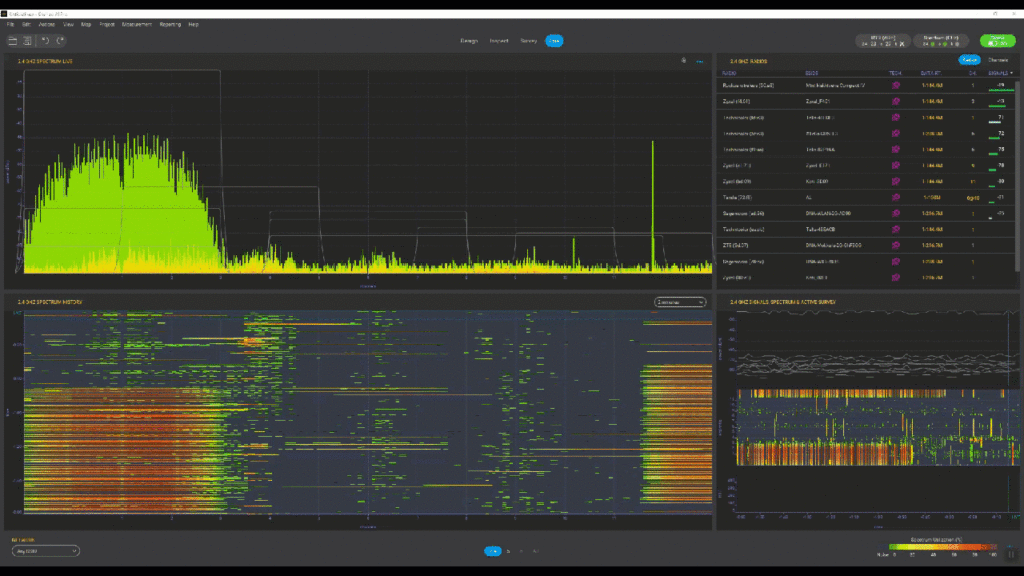Screen dimensions: 1024x576
Task: Select the highlighted first page button at bottom center
Action: (492, 551)
